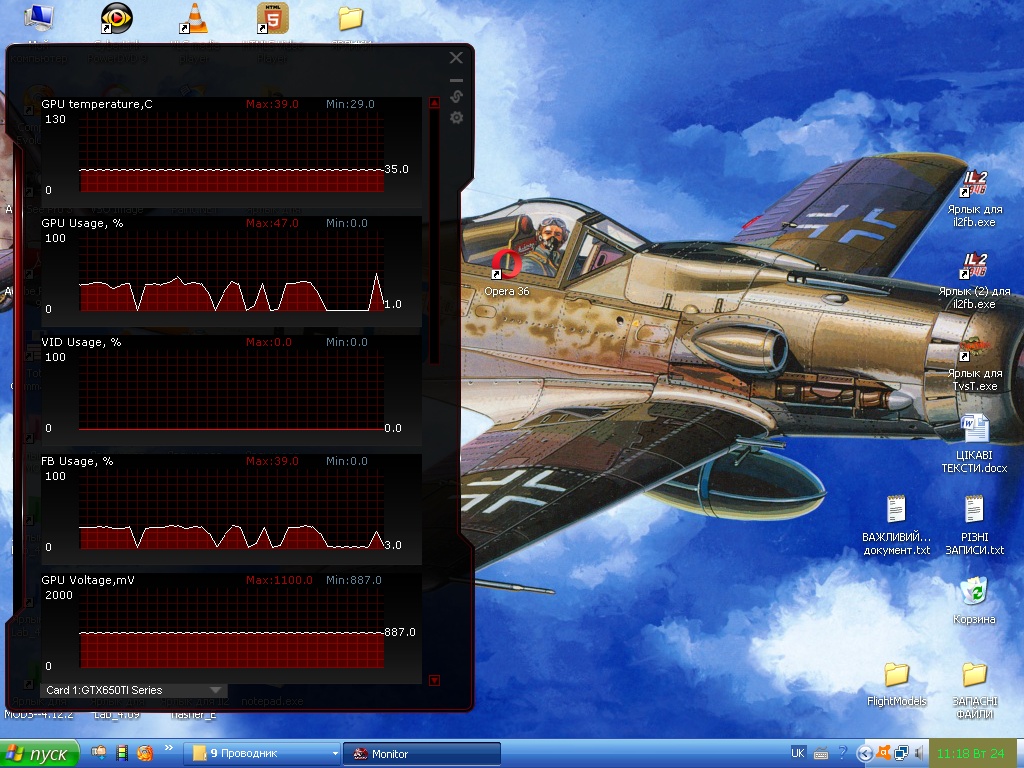Click the GPU Voltage Min:887.0 value
The width and height of the screenshot is (1024, 768).
(353, 580)
